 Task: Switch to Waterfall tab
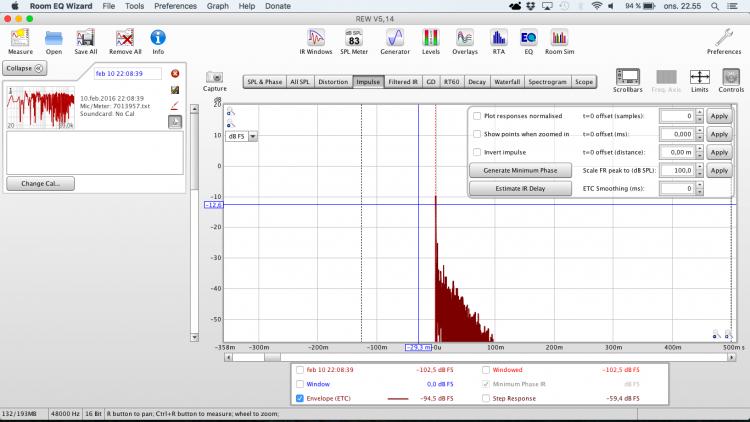click(507, 82)
